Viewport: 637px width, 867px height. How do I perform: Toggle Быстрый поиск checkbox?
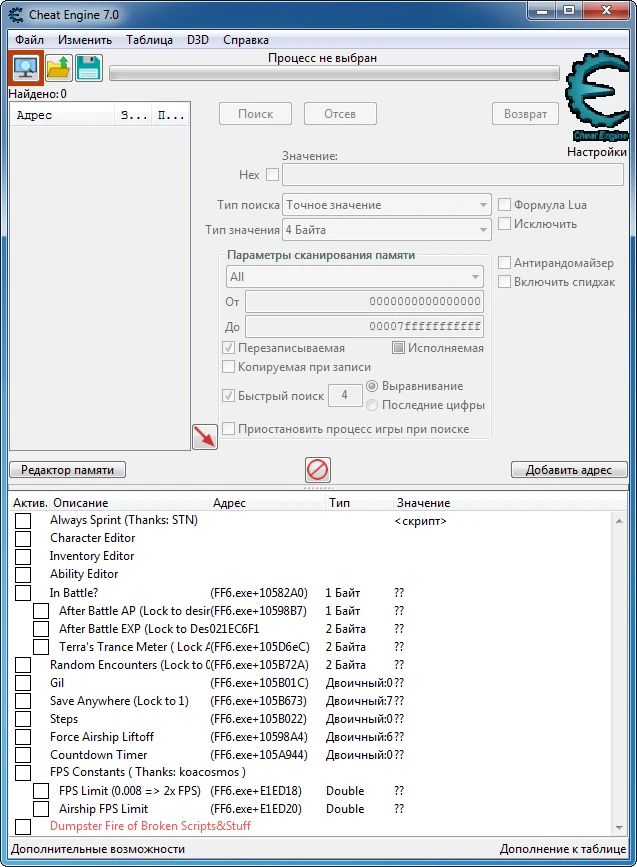(x=228, y=396)
